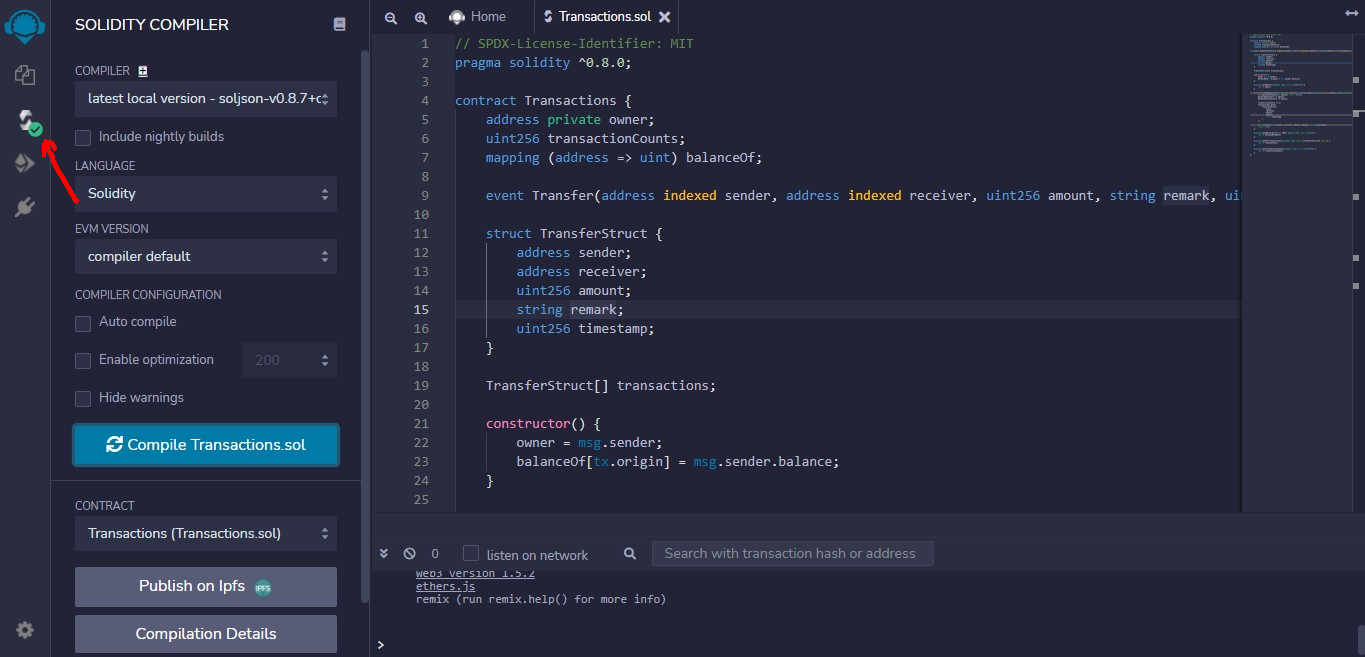Click the 'constructor() {' code line
The width and height of the screenshot is (1365, 657).
pyautogui.click(x=543, y=424)
